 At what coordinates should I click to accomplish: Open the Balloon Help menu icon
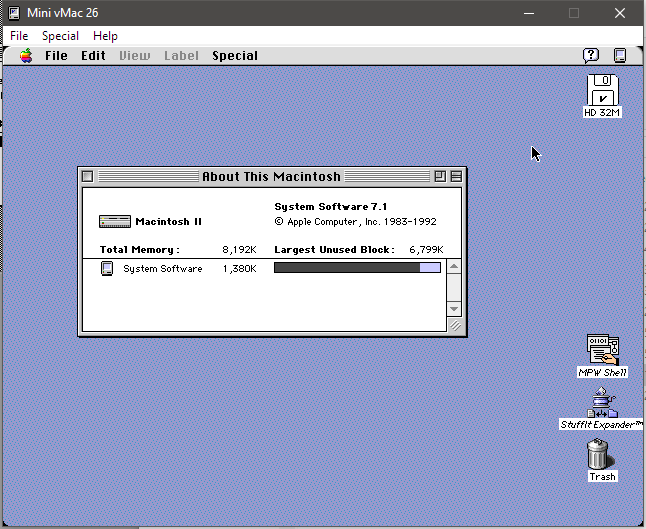(591, 55)
